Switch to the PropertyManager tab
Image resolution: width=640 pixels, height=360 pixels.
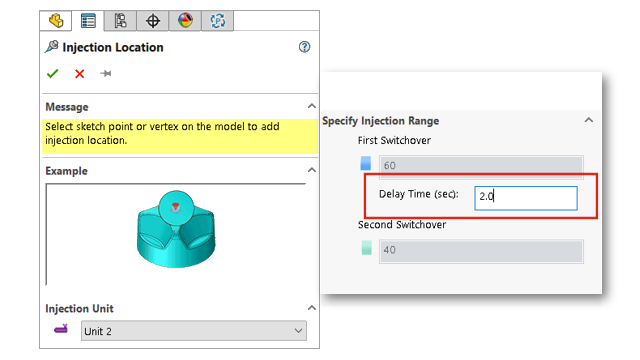pos(88,21)
